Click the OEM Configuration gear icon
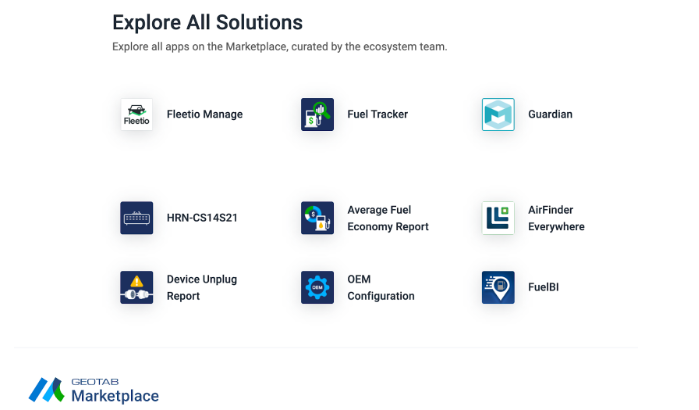699x410 pixels. 317,287
